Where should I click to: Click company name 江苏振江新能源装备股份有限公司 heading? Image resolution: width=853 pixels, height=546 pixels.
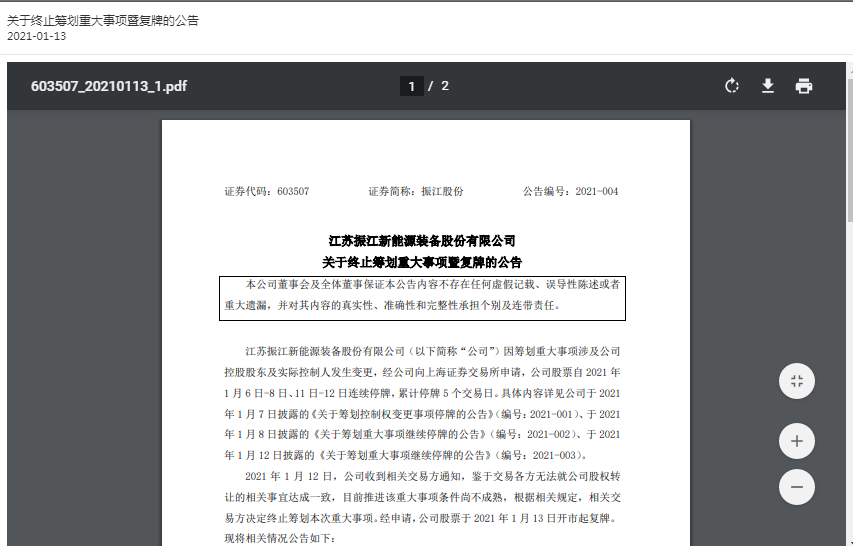(422, 241)
